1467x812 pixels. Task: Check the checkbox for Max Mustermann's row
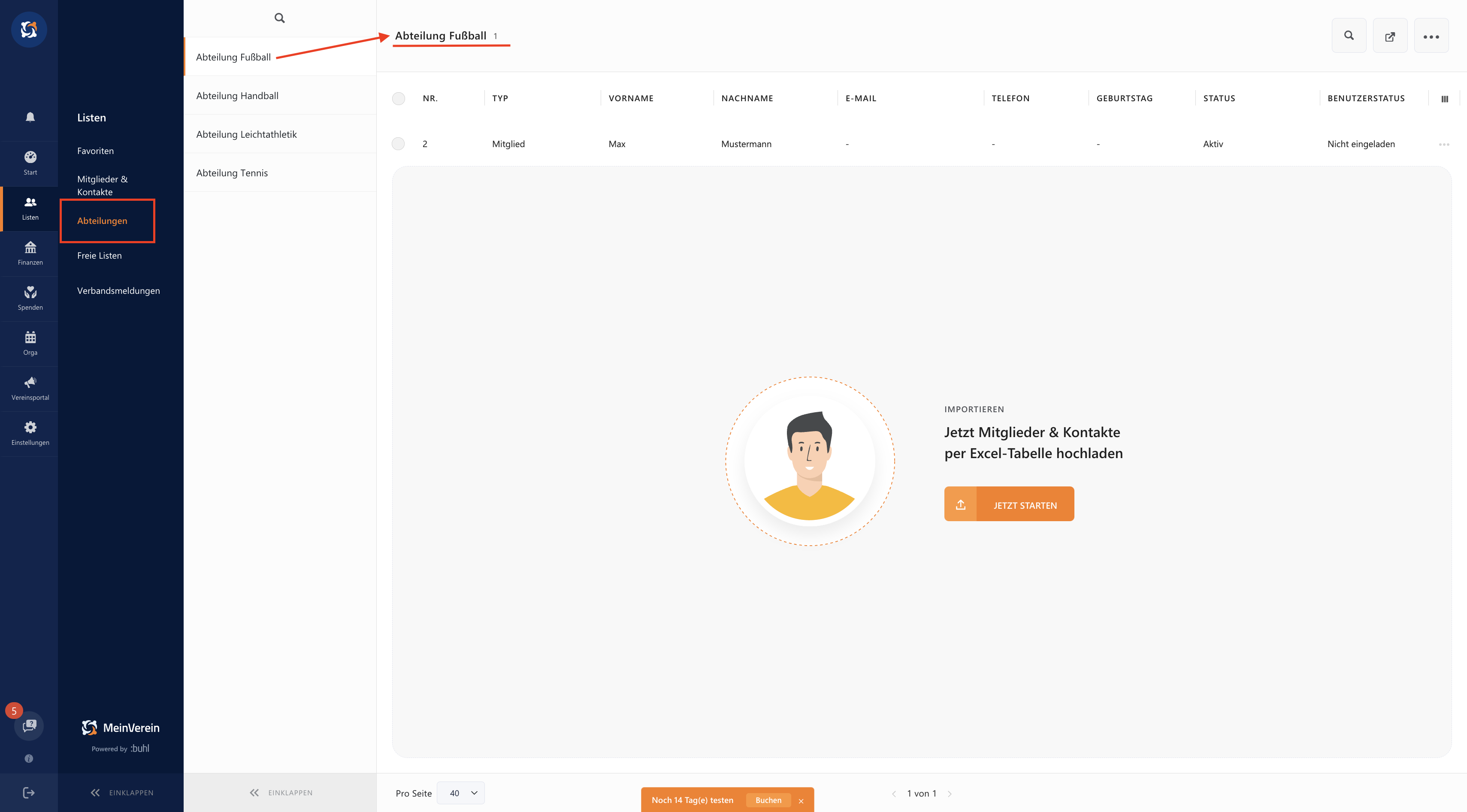point(398,144)
